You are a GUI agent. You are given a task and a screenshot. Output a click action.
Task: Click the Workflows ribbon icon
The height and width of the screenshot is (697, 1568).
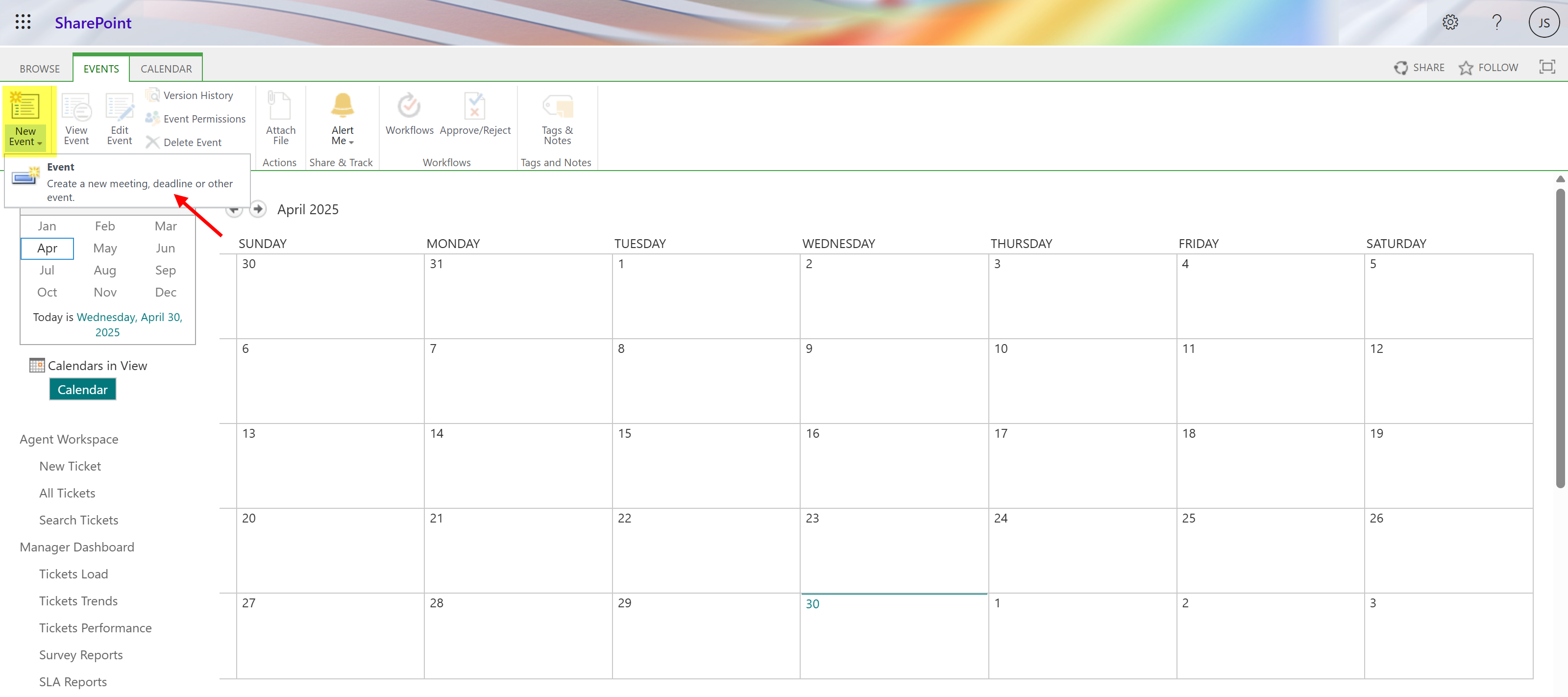(409, 106)
